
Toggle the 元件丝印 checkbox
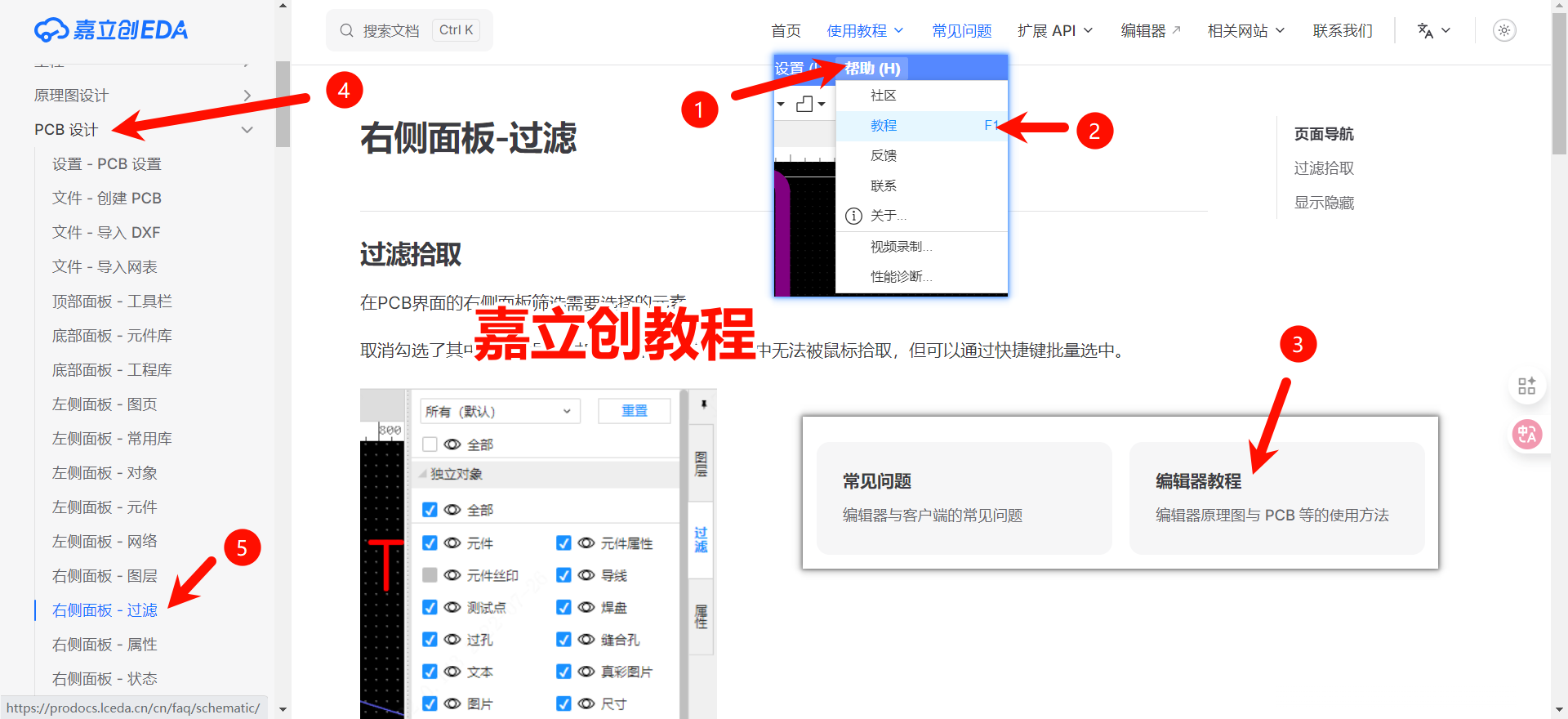(430, 575)
